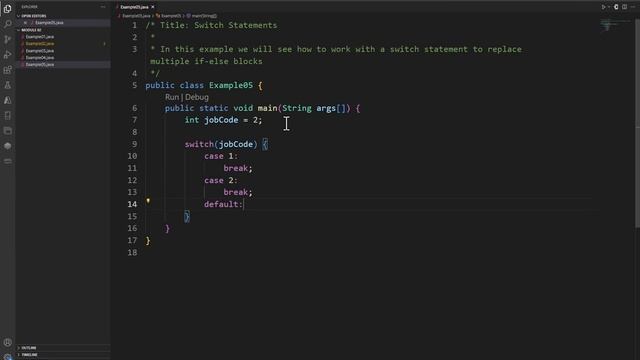Viewport: 640px width, 360px height.
Task: Click the Run Java play icon in editor toolbar
Action: pos(603,7)
